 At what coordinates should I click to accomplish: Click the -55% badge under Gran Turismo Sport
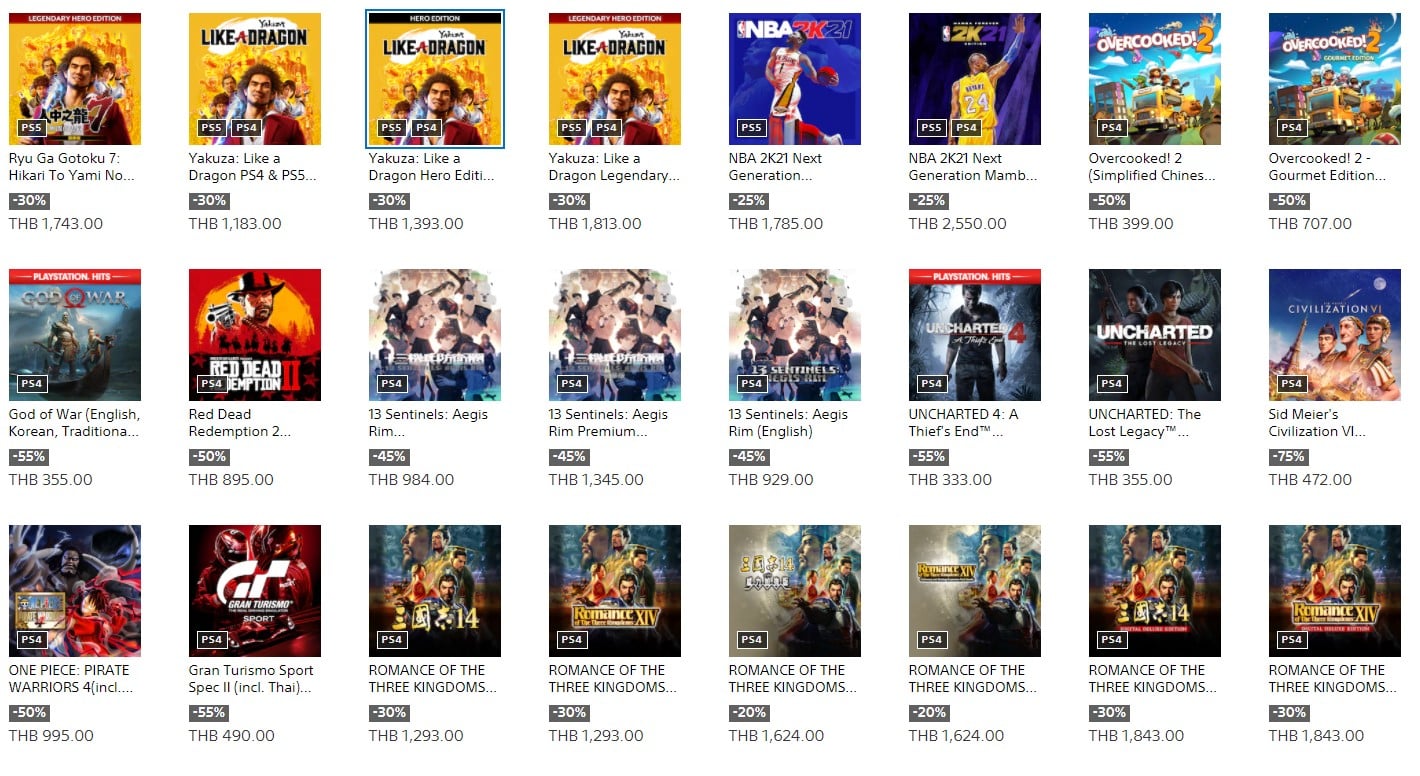pyautogui.click(x=208, y=713)
